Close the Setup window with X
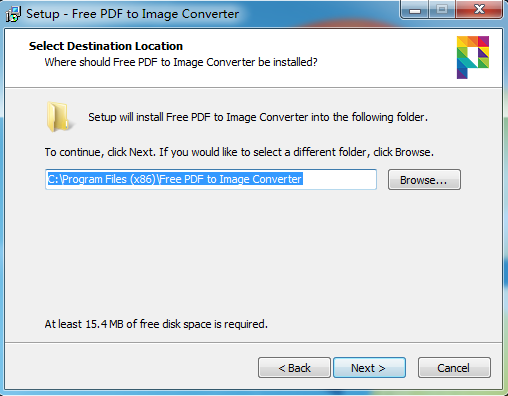 click(x=479, y=10)
